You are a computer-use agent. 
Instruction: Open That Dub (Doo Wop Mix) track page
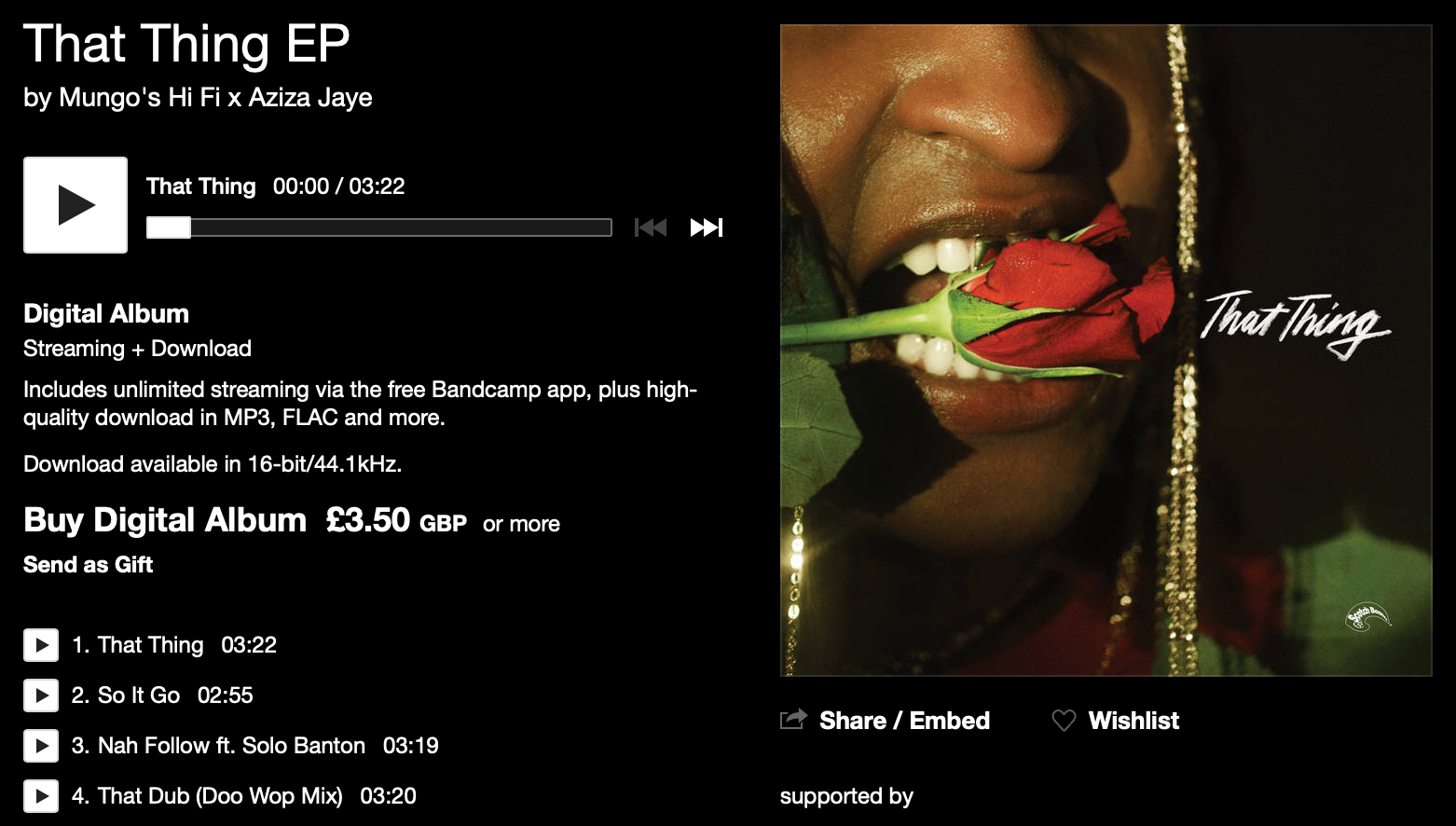pos(220,796)
